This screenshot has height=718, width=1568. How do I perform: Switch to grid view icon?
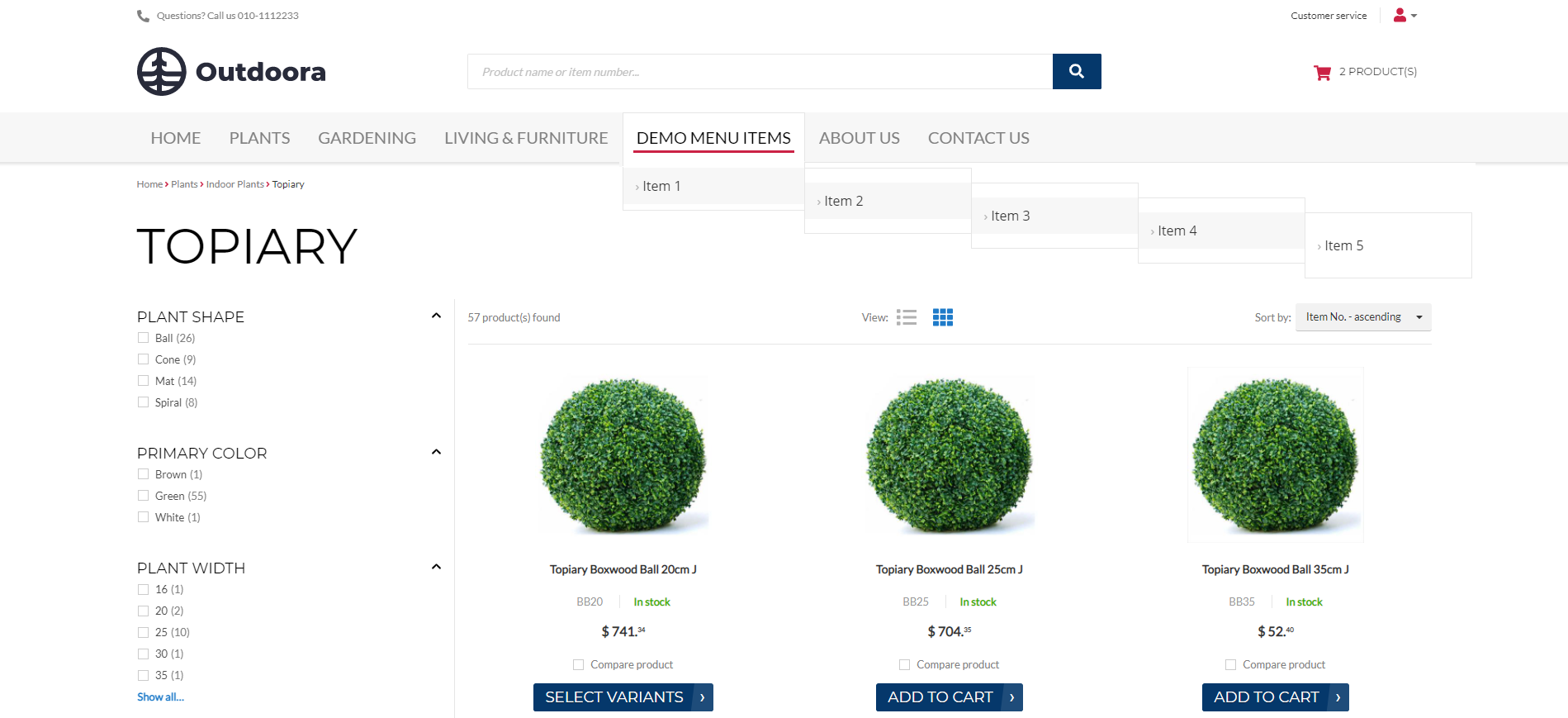[x=943, y=317]
